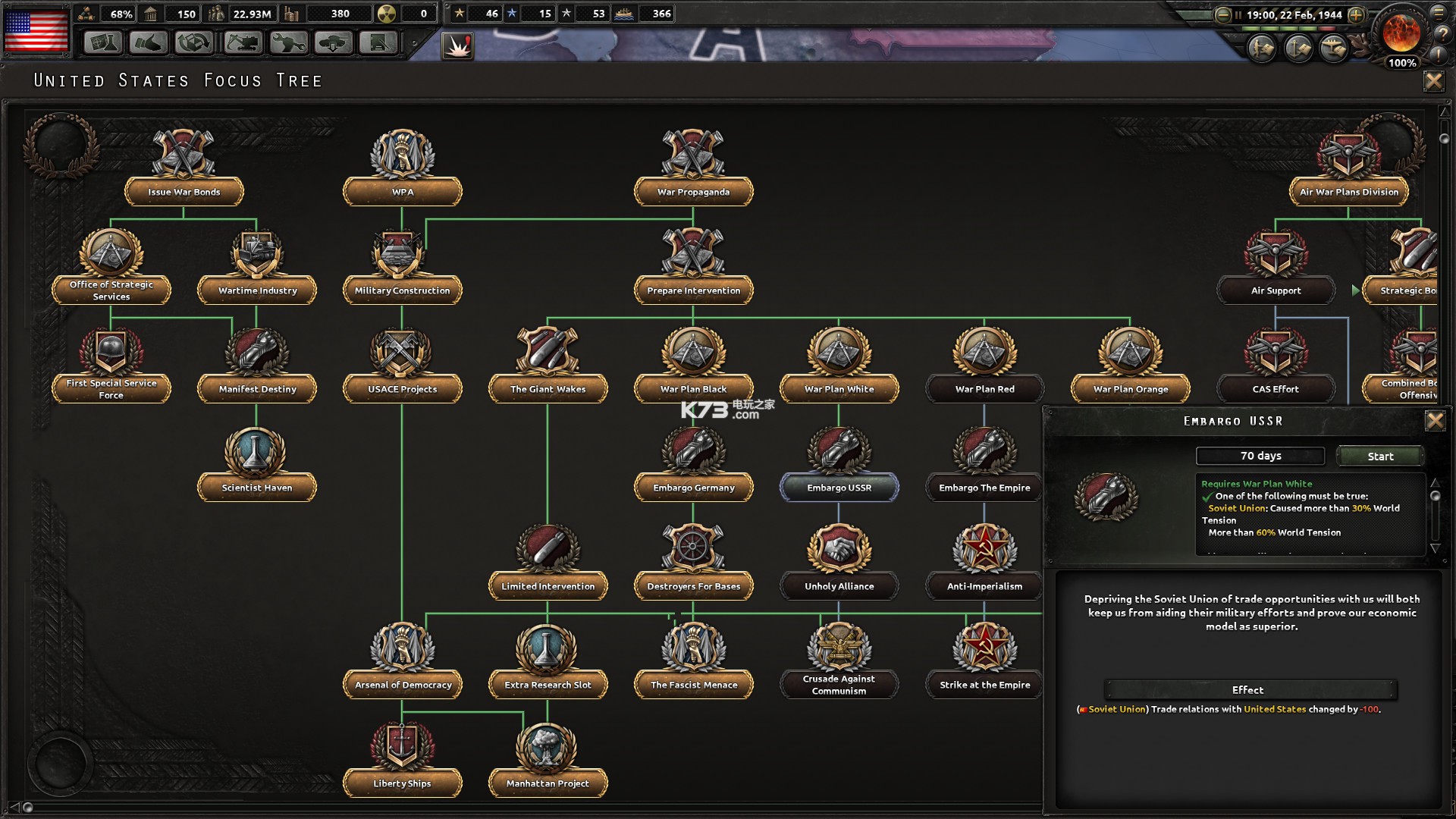Decrease game speed with minus button

[1222, 14]
